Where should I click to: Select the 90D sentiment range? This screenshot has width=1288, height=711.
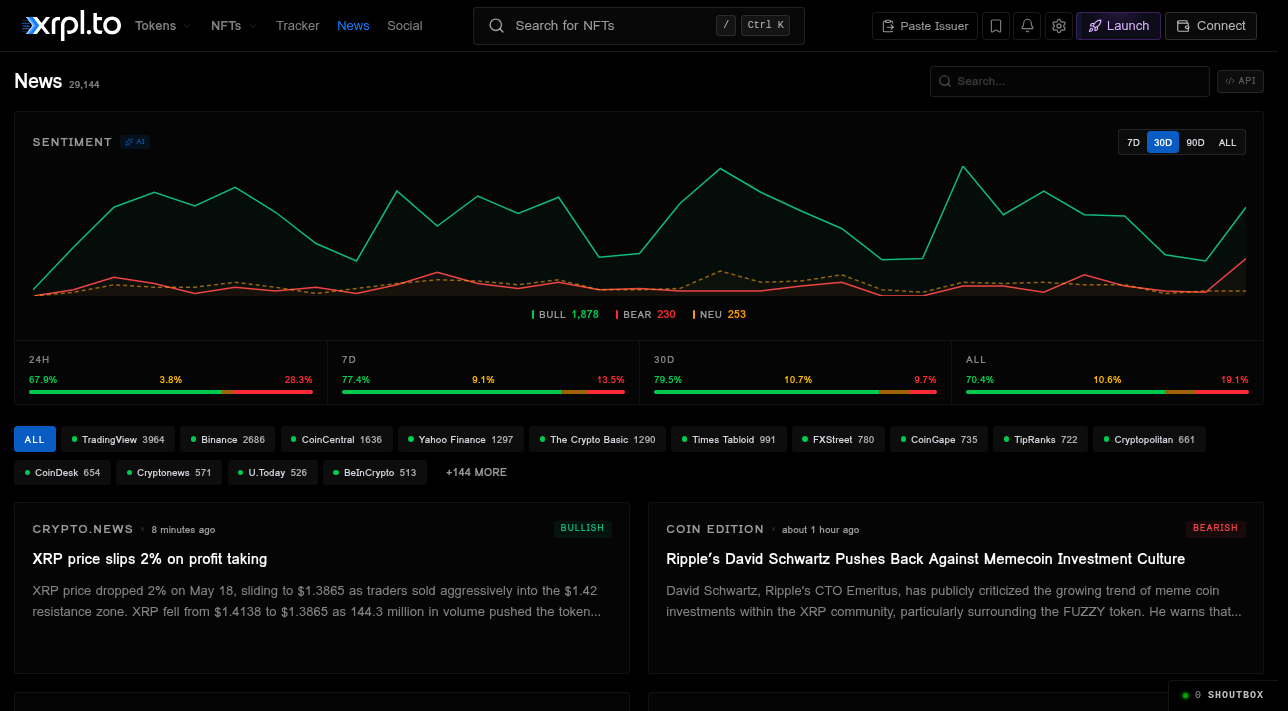click(x=1195, y=143)
